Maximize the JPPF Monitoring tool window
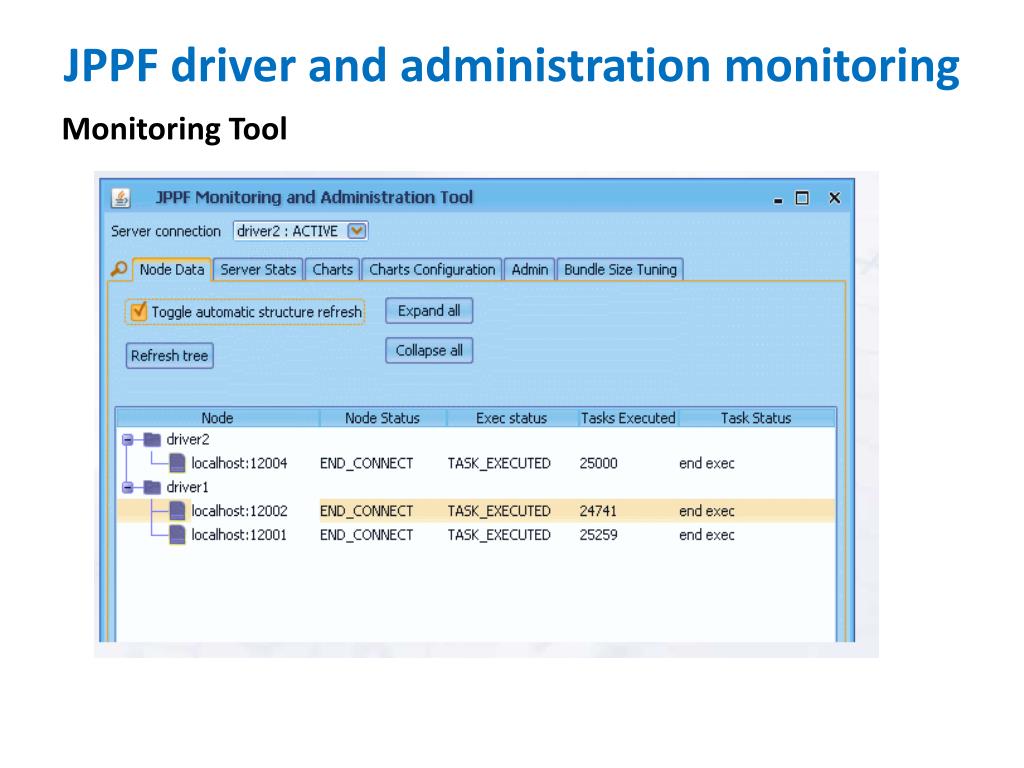This screenshot has width=1024, height=768. click(802, 198)
